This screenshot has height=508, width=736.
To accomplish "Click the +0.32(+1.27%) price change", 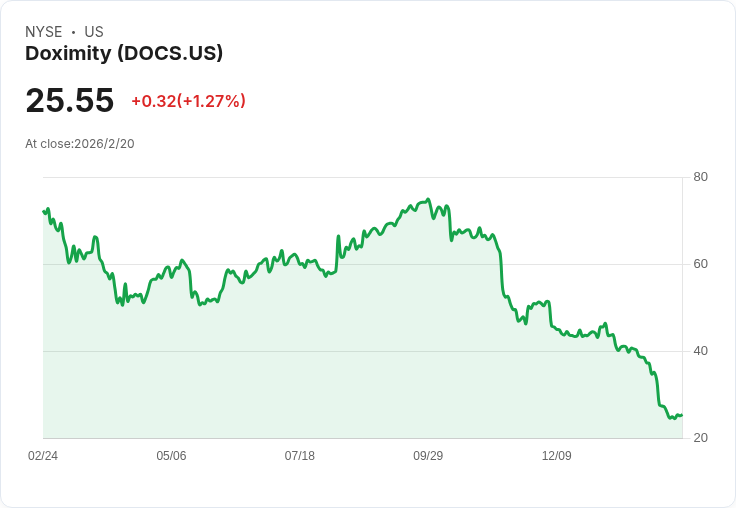I will point(188,101).
